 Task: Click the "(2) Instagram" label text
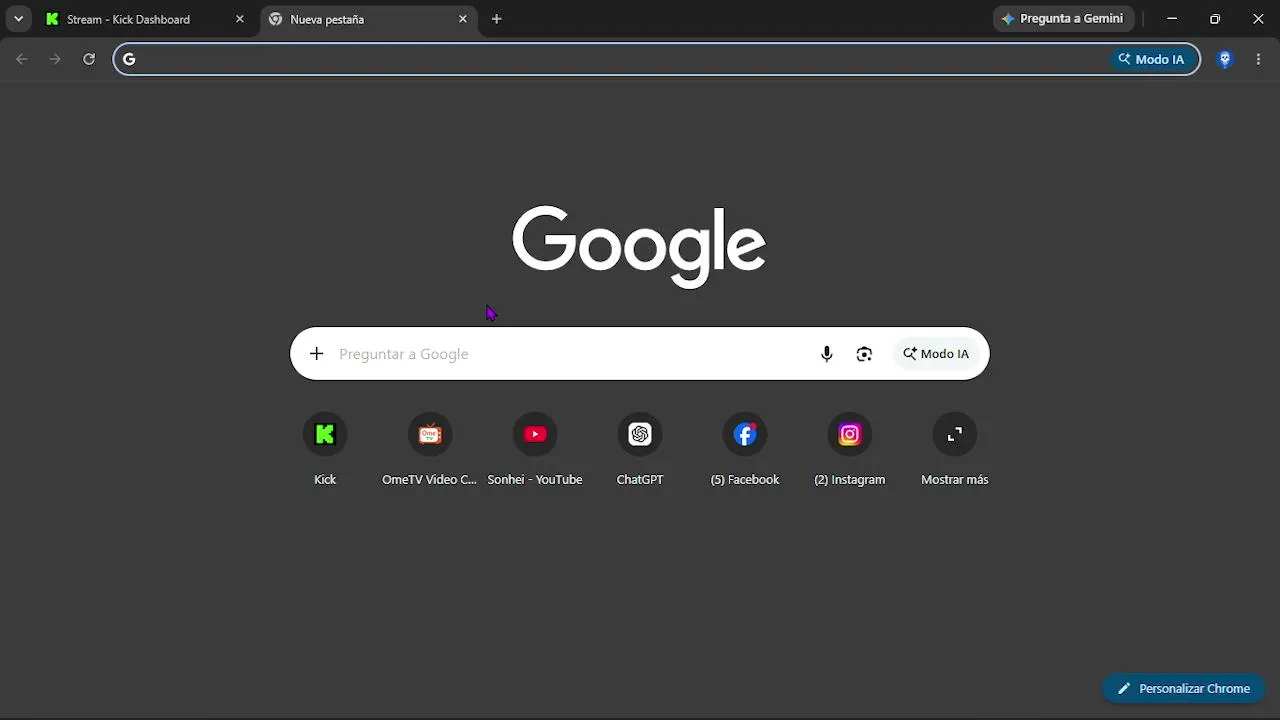pos(850,480)
